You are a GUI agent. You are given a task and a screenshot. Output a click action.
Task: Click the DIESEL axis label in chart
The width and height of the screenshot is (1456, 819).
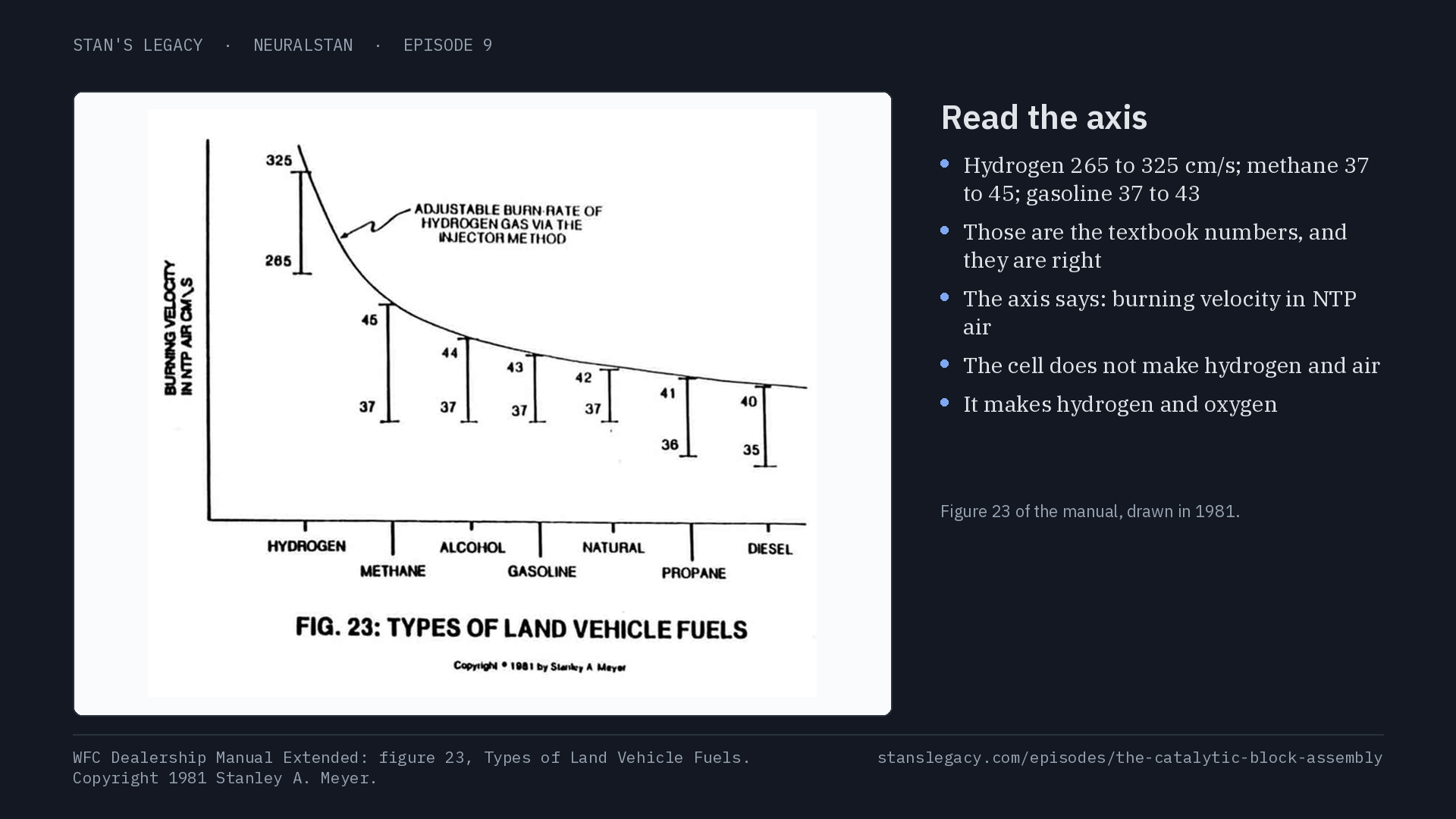[x=770, y=549]
